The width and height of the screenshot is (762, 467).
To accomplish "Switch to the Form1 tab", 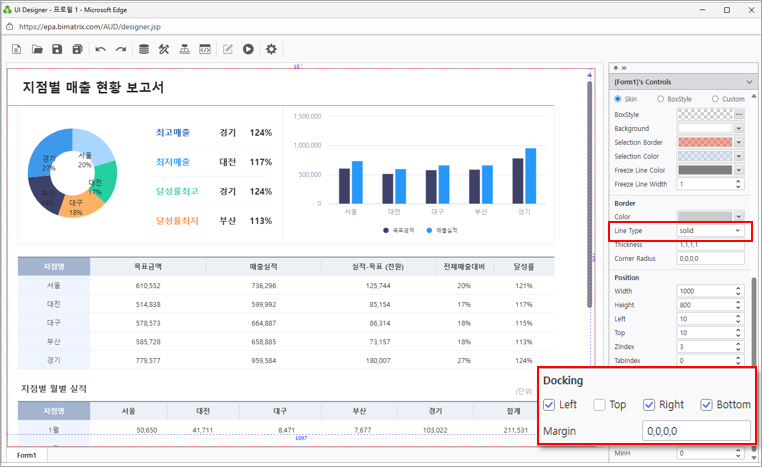I will tap(27, 456).
